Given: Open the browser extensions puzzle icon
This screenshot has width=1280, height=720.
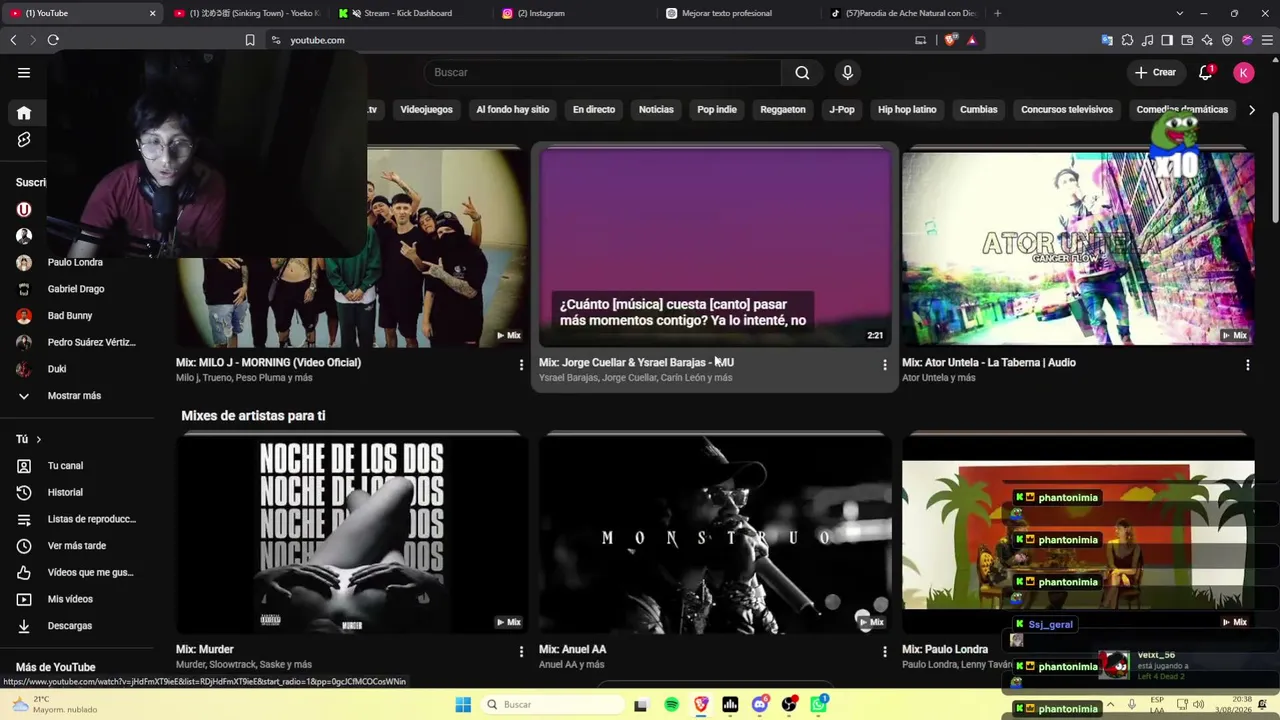Looking at the screenshot, I should pyautogui.click(x=1127, y=40).
